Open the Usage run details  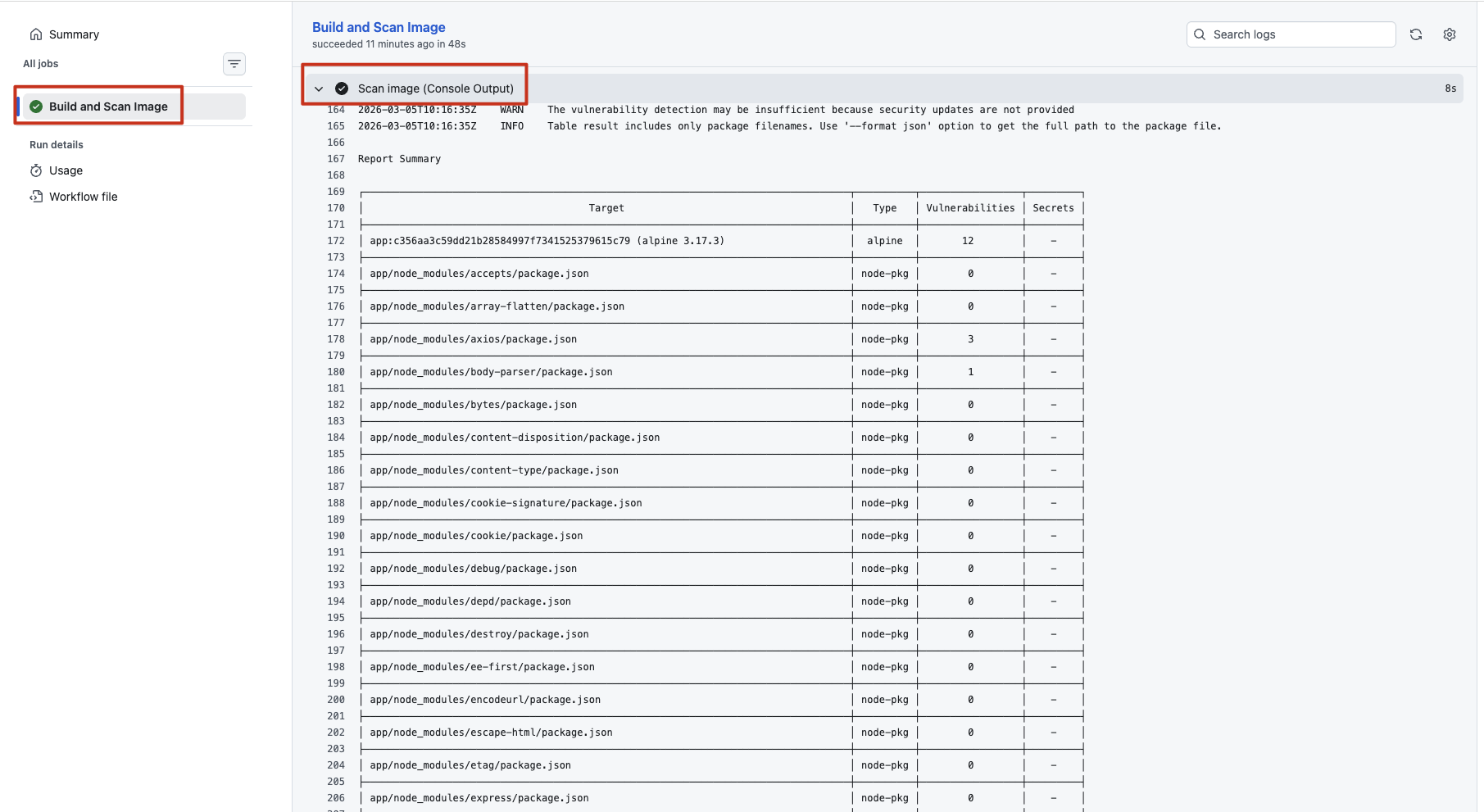[66, 170]
